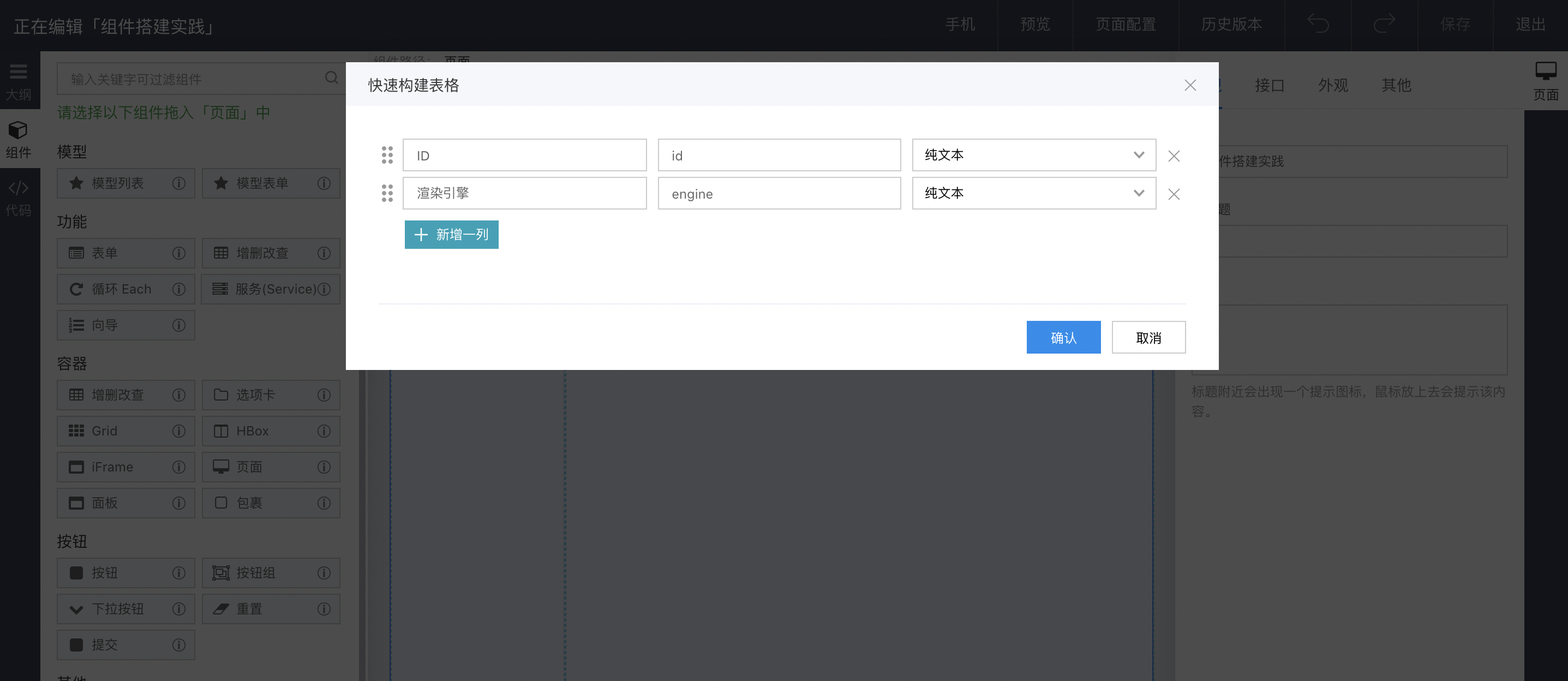1568x681 pixels.
Task: Select the 模型列表 component
Action: coord(126,183)
